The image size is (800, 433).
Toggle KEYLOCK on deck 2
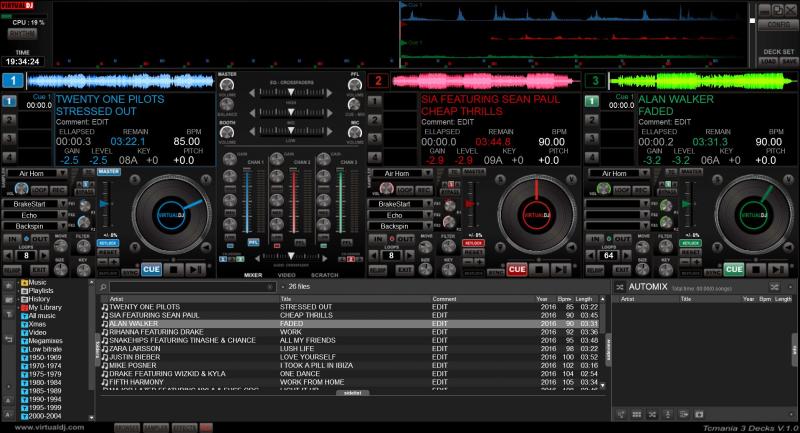tap(473, 243)
